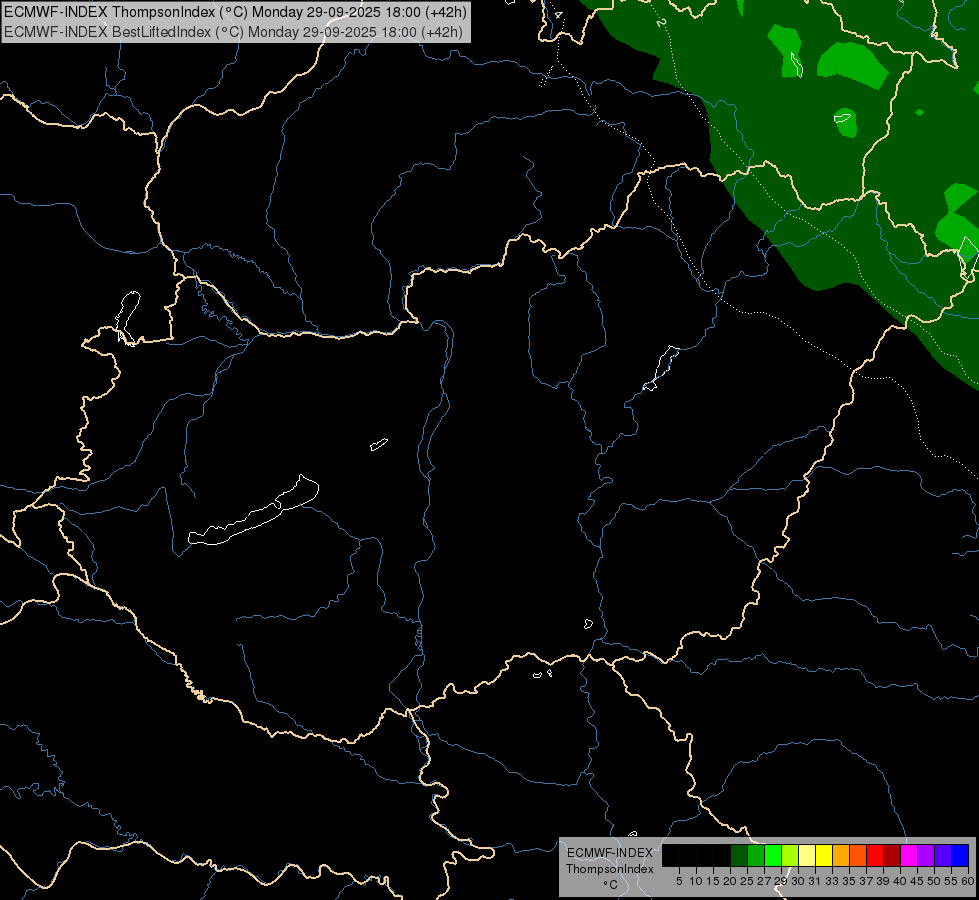
Task: Click legend tick value 10
Action: pos(697,881)
